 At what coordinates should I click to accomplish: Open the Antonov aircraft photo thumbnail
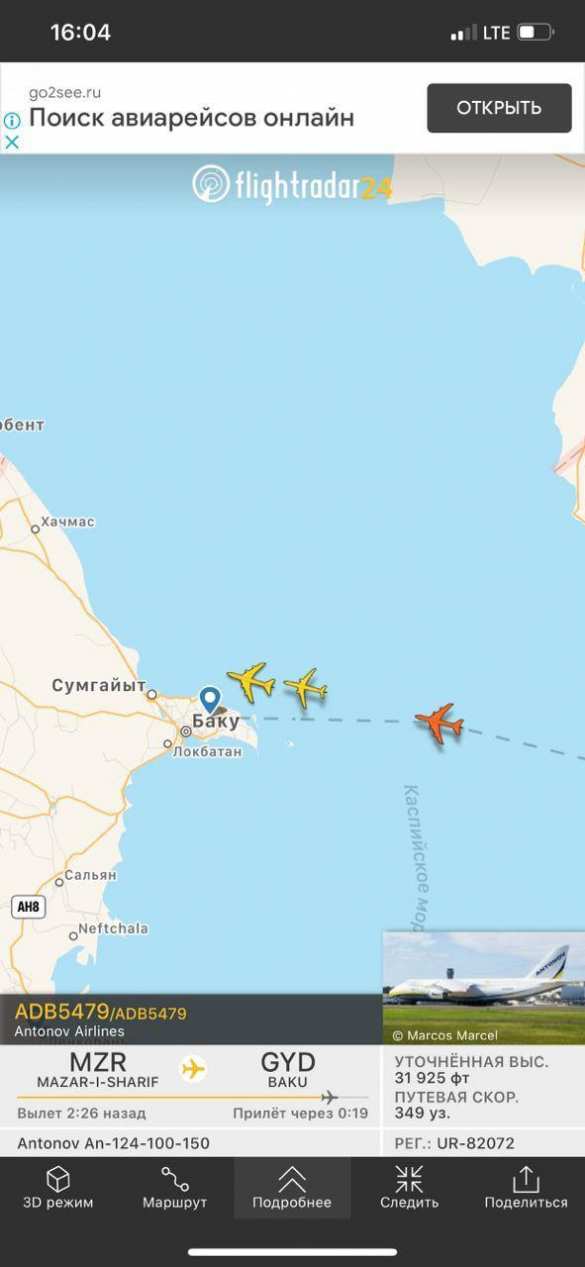pyautogui.click(x=484, y=988)
